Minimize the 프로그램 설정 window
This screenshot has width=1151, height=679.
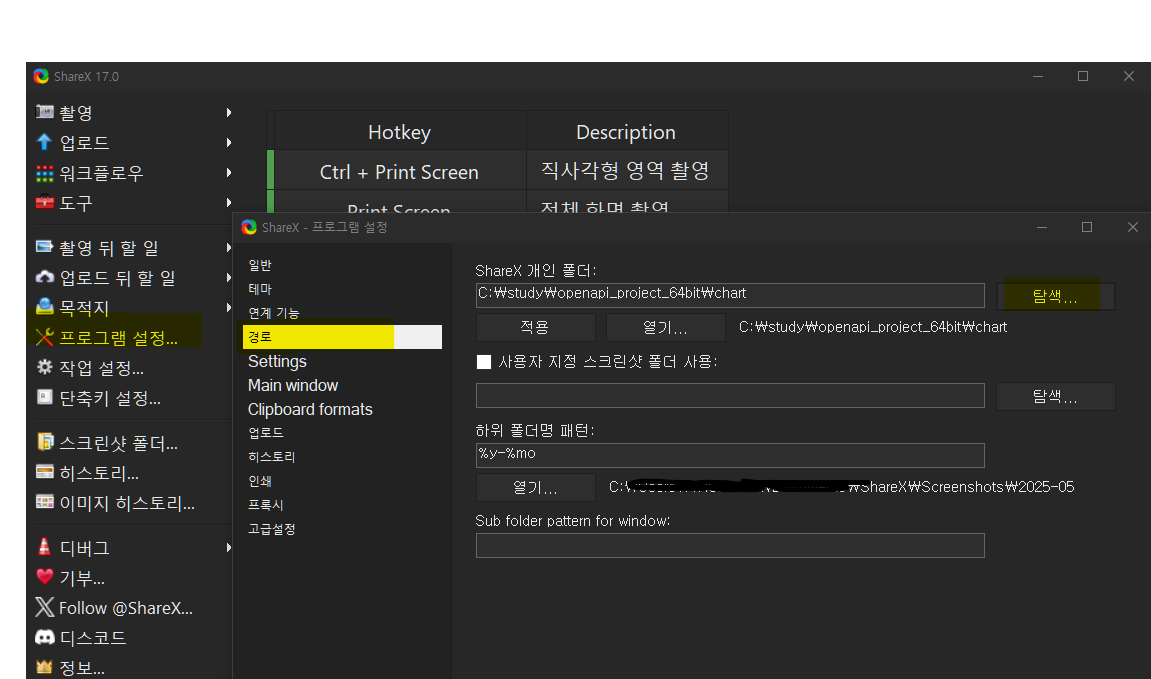pos(1042,228)
